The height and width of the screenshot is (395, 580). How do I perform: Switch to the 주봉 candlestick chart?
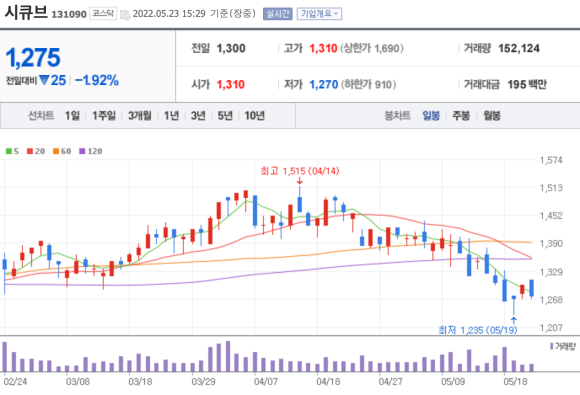pos(461,116)
